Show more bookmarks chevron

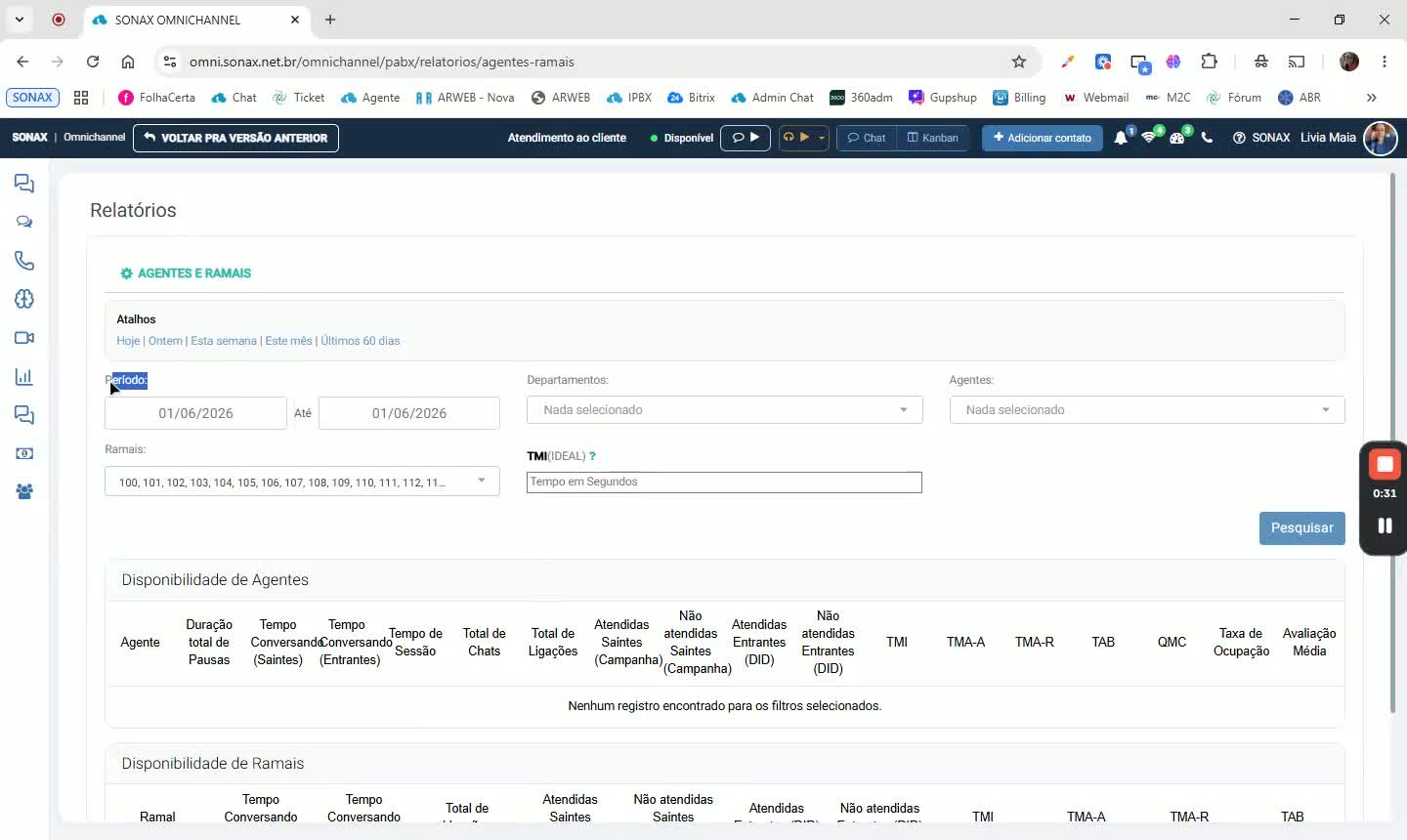[1372, 98]
